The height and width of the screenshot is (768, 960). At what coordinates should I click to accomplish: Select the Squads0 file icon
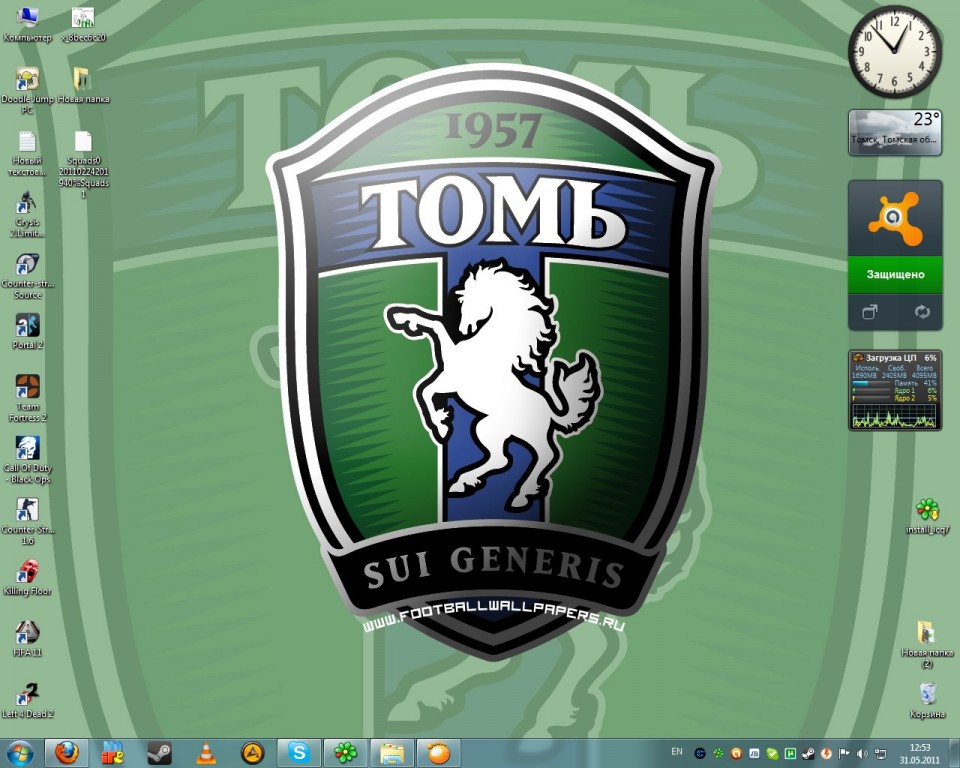[83, 164]
